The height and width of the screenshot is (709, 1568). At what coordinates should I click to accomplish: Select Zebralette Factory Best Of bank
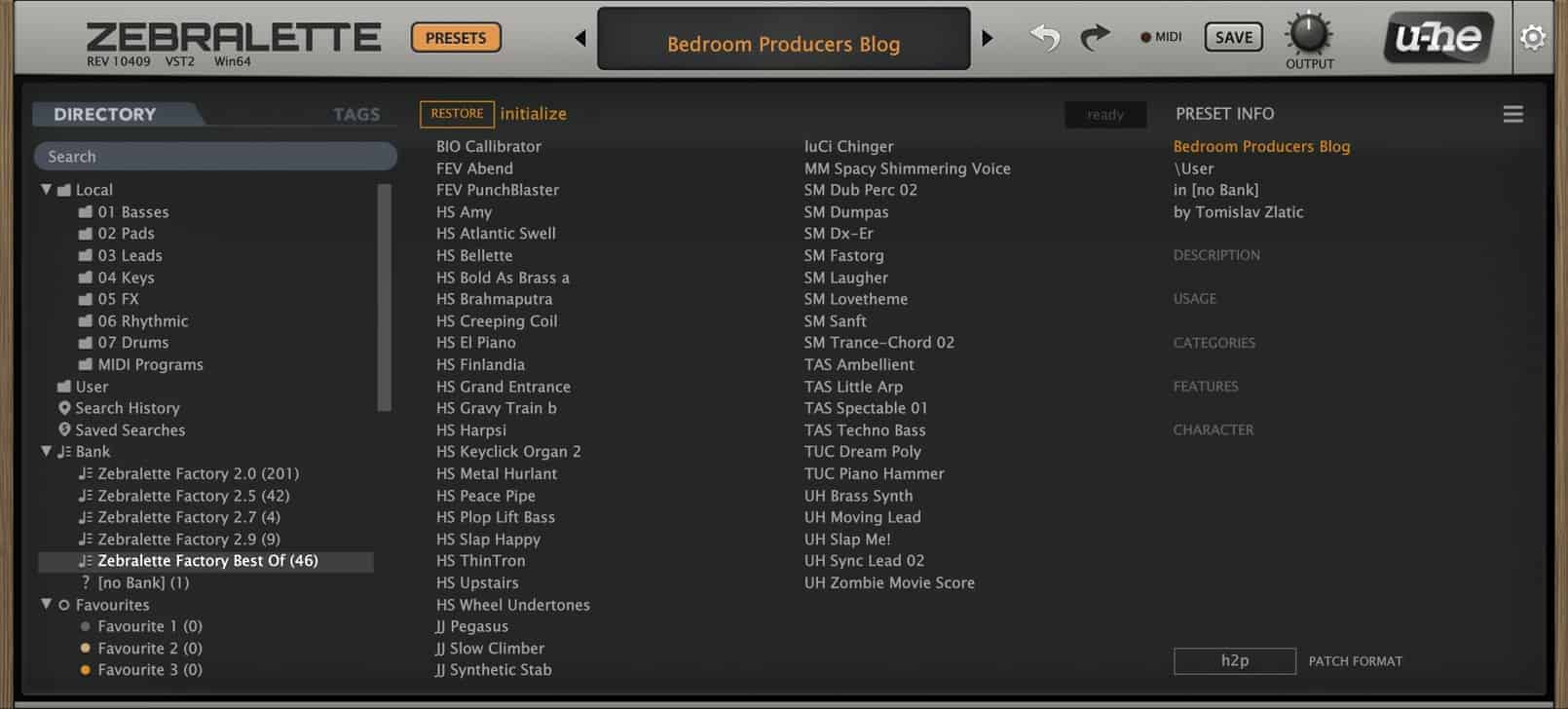point(205,561)
